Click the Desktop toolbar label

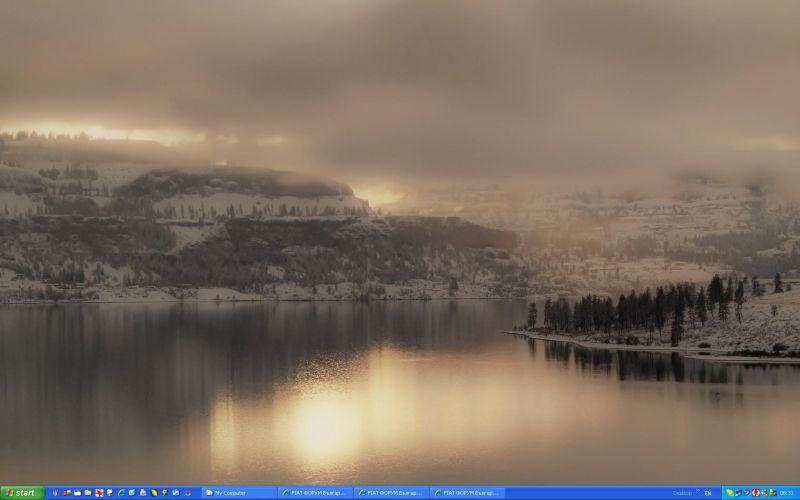tap(681, 493)
